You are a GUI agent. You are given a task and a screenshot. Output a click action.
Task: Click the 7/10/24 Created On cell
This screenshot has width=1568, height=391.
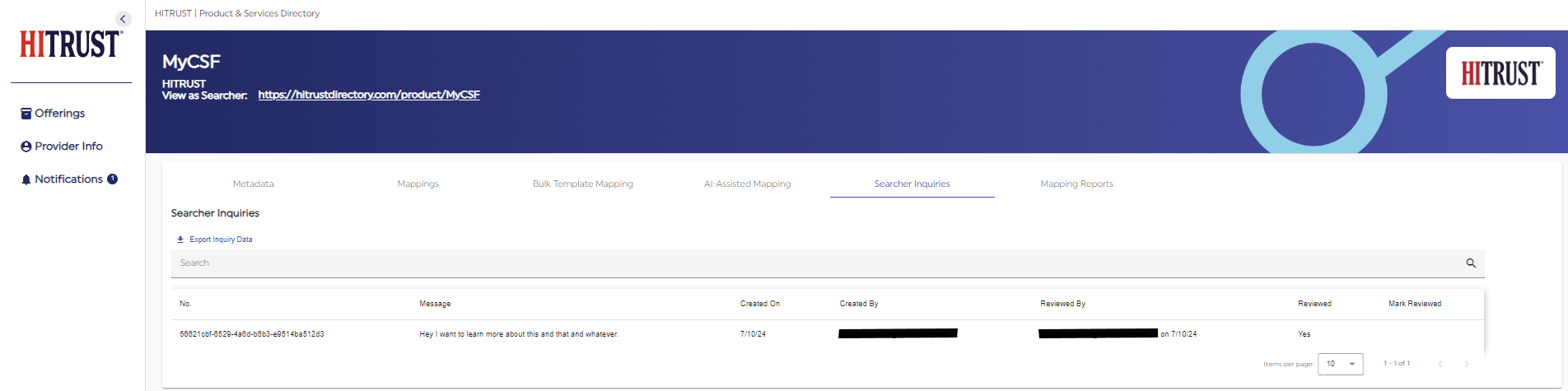(x=753, y=334)
